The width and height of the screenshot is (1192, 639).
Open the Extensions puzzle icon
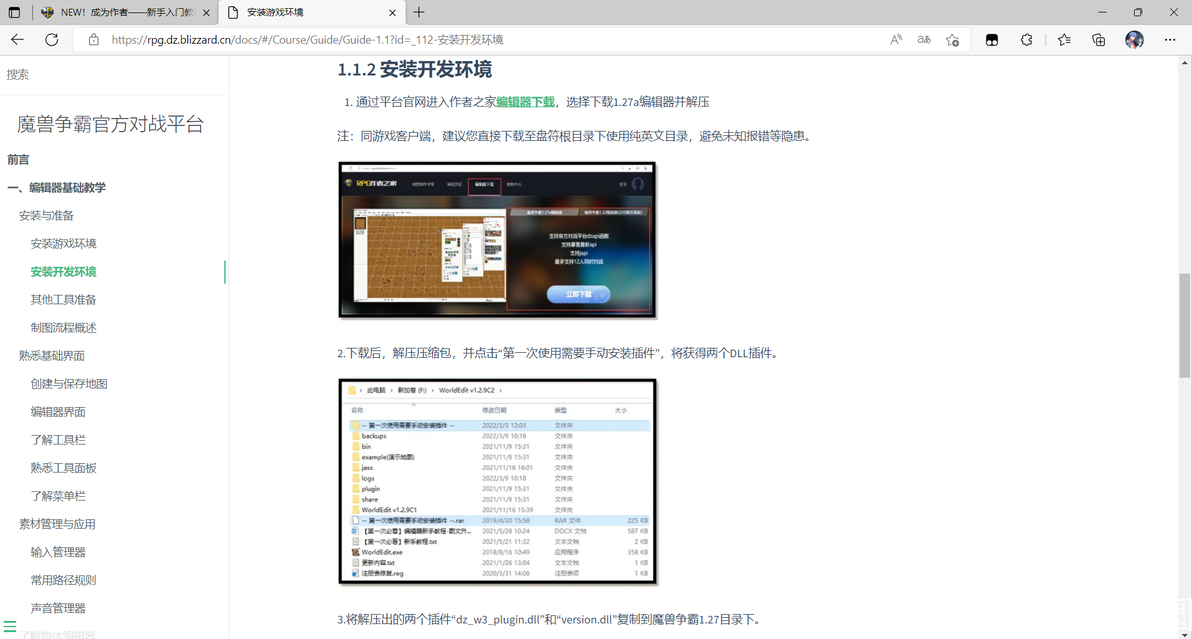click(1026, 40)
